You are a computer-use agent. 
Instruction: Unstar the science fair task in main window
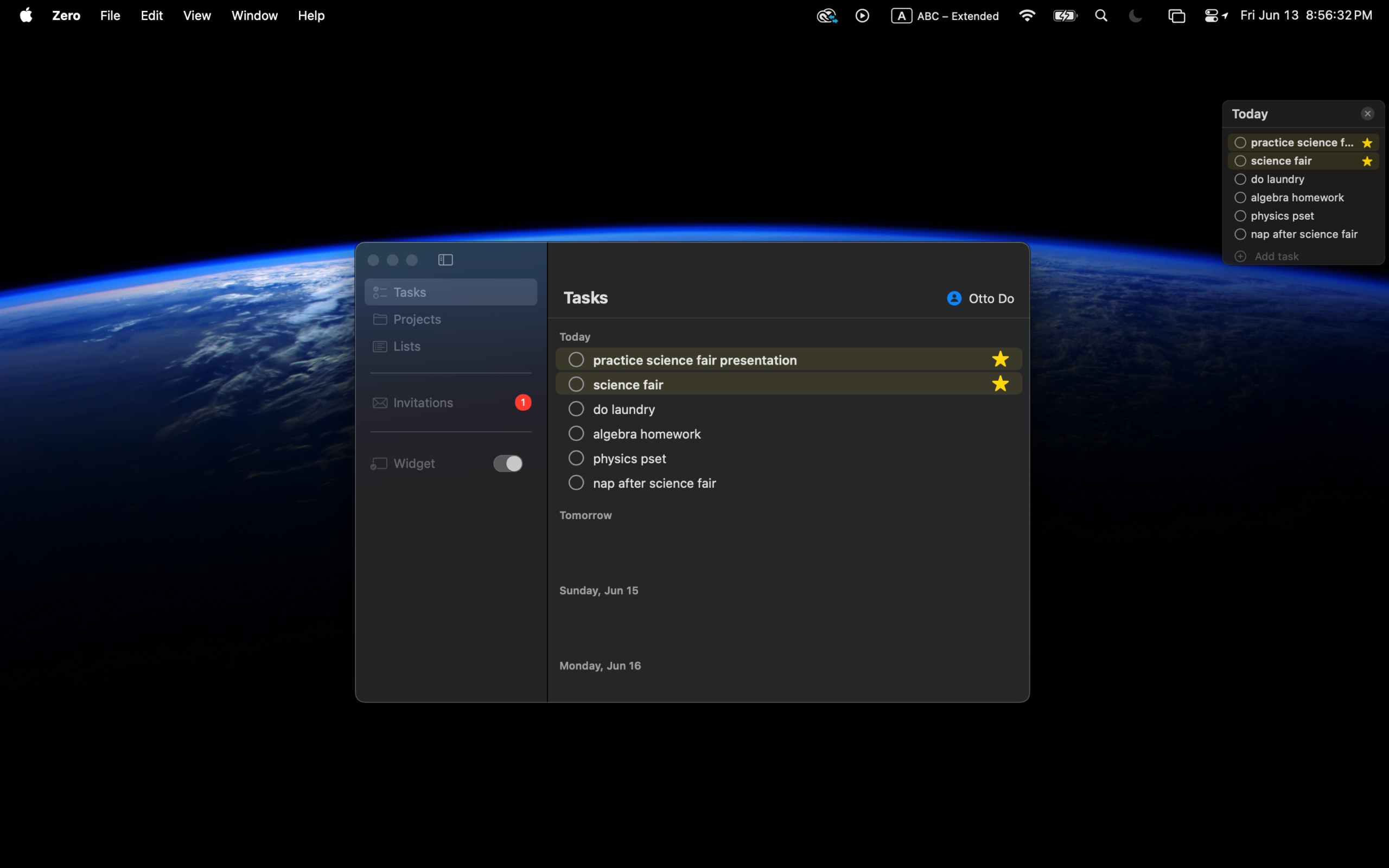pos(1000,384)
